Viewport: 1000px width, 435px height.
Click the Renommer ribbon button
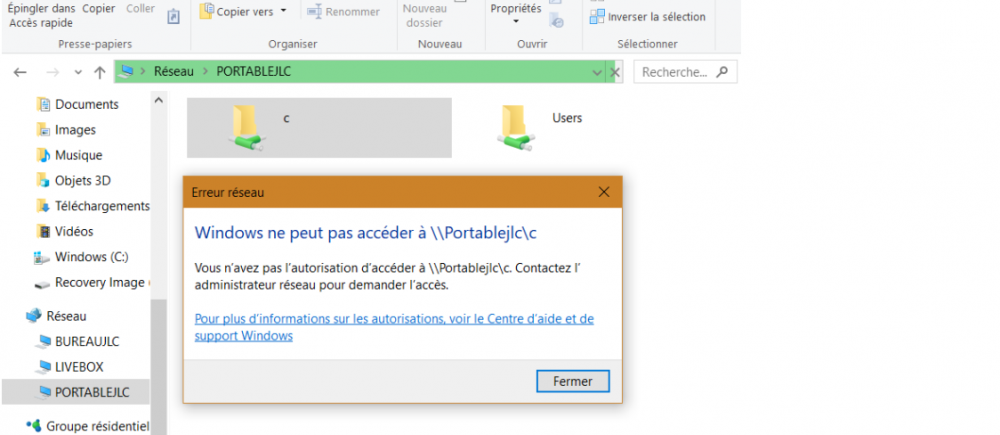click(x=343, y=11)
